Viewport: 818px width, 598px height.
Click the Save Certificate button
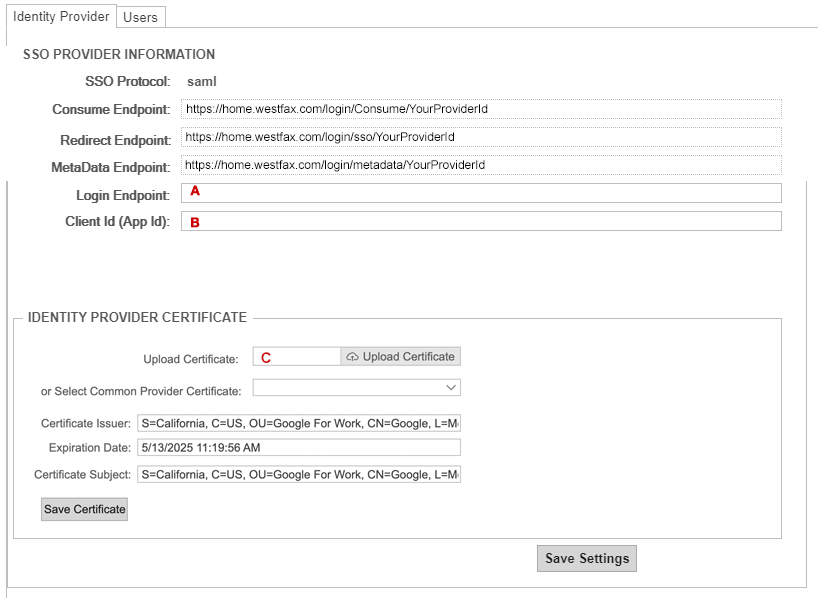[84, 509]
